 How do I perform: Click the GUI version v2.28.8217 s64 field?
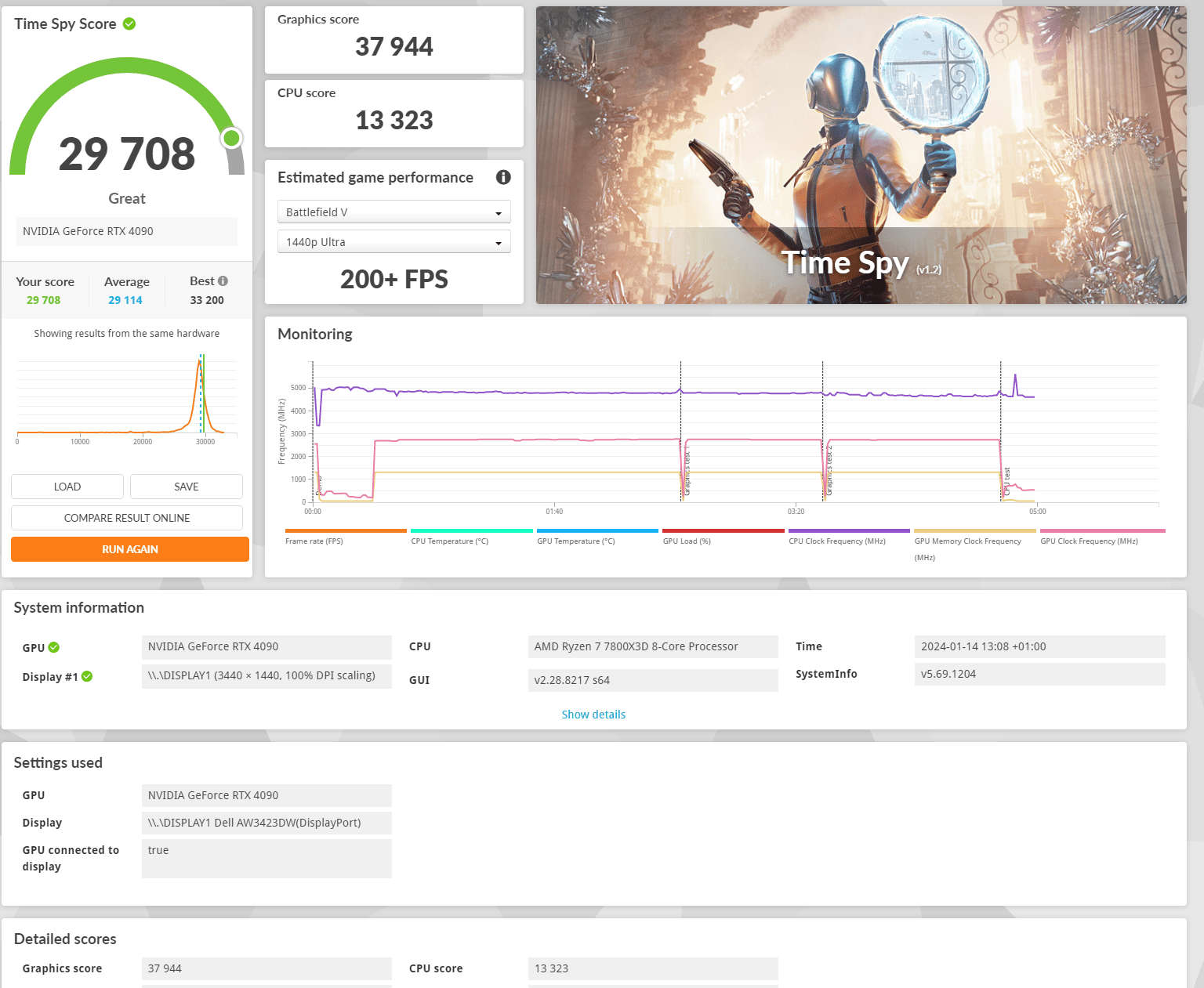click(653, 680)
